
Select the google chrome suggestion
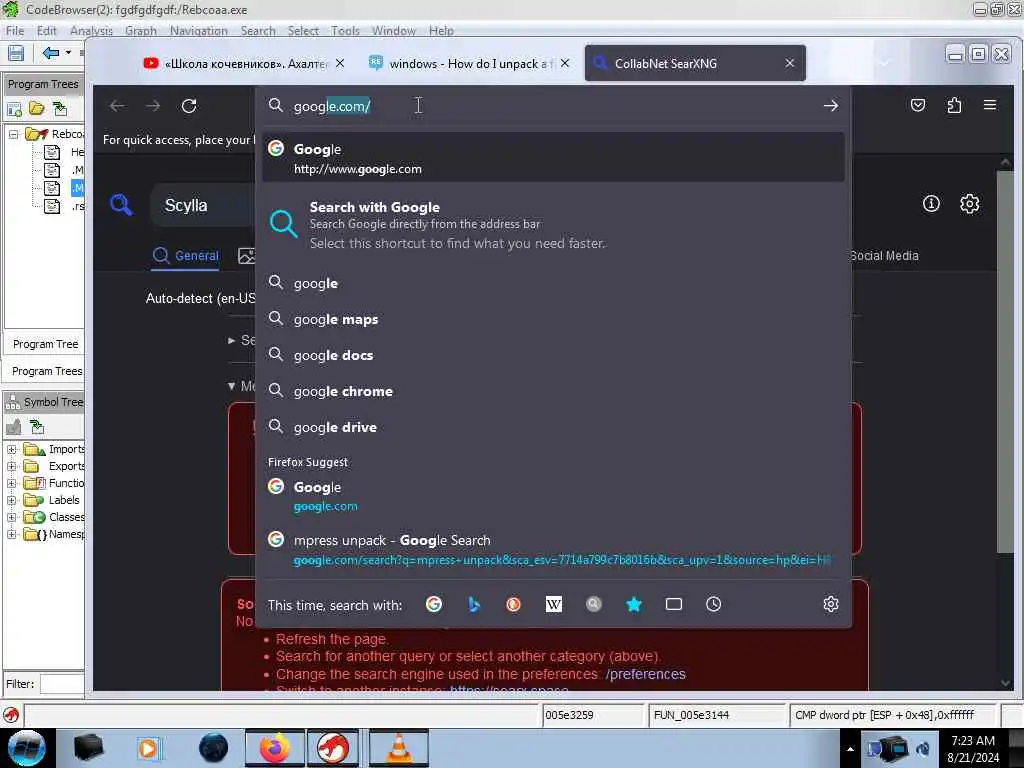tap(553, 391)
